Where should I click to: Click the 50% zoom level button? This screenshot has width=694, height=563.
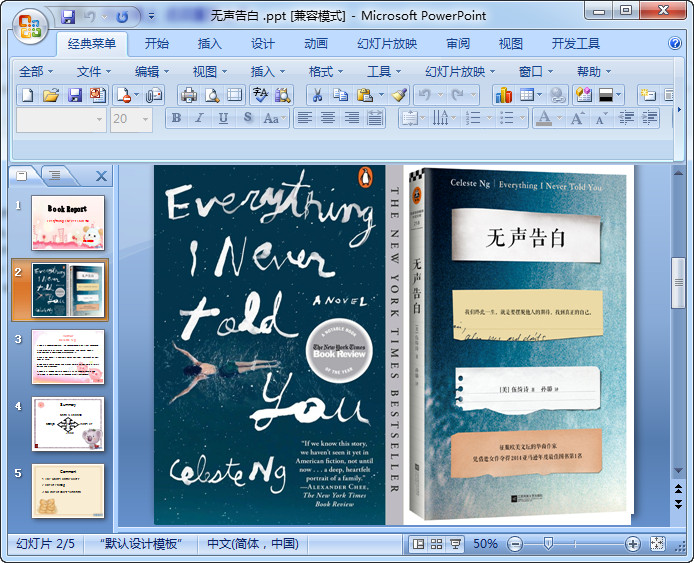click(485, 544)
